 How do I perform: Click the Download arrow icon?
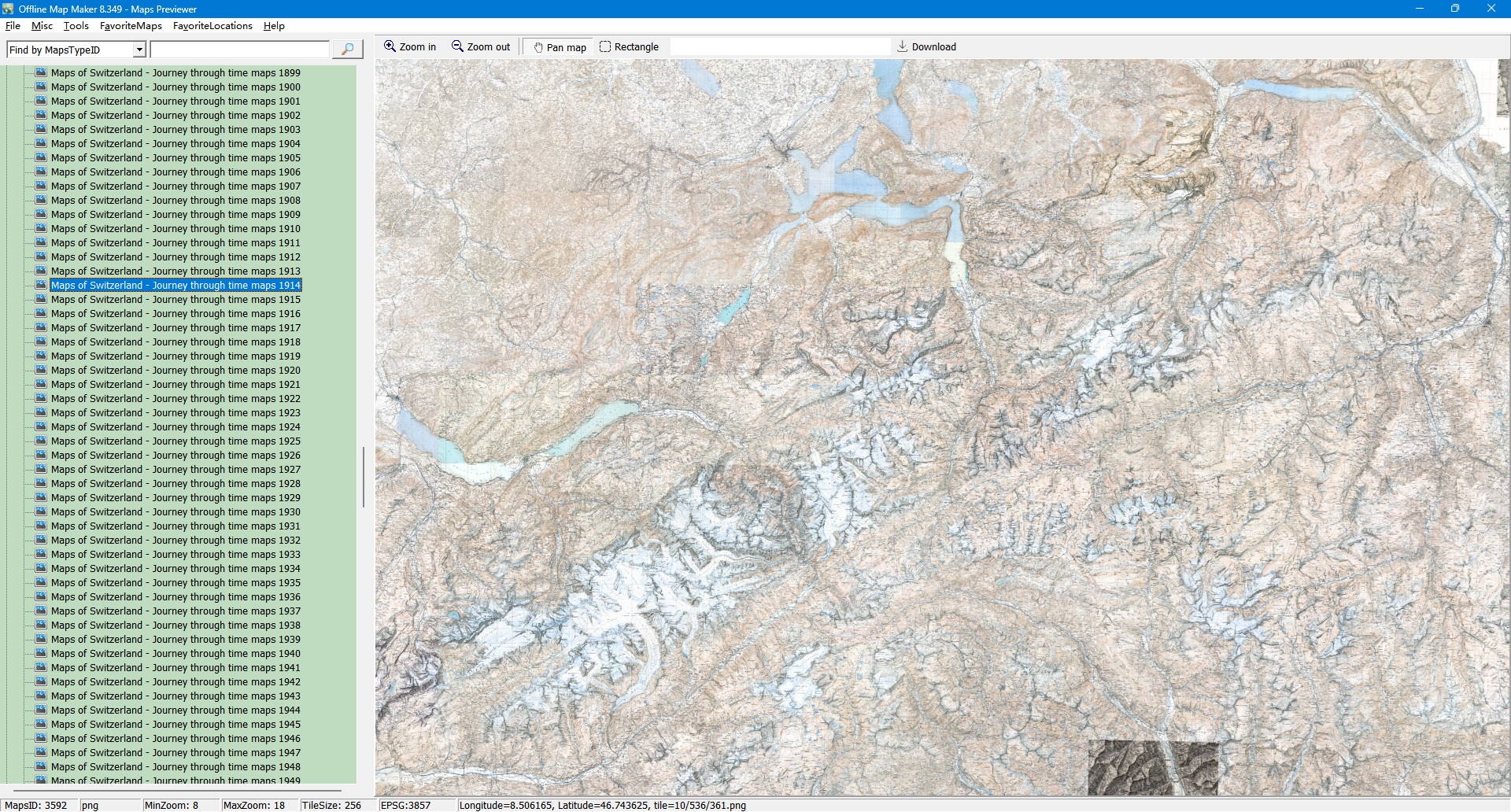902,46
